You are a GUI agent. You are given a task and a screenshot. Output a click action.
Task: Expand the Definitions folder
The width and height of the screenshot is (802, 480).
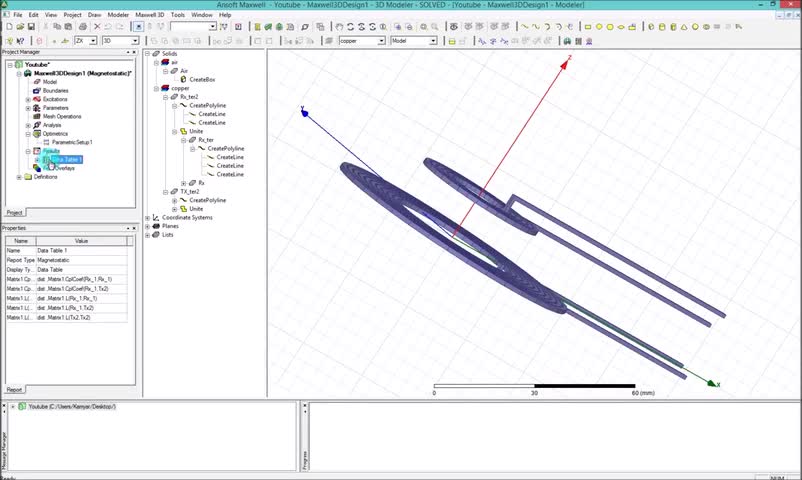(19, 177)
